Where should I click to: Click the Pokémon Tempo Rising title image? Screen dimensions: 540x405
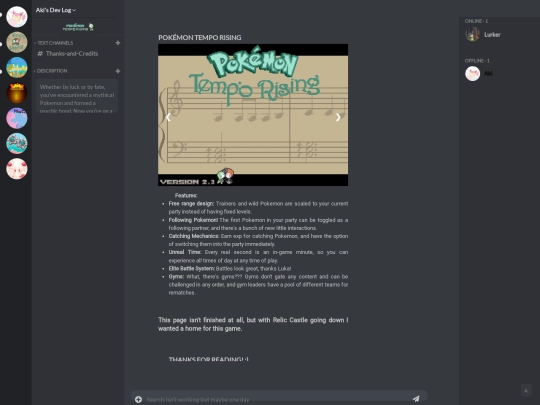pos(253,115)
